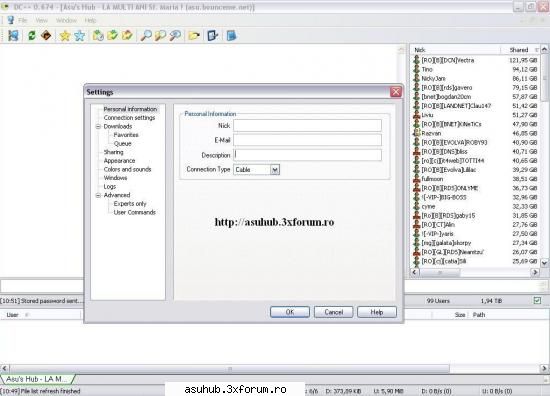This screenshot has width=550, height=396.
Task: Open the File menu
Action: tap(22, 20)
